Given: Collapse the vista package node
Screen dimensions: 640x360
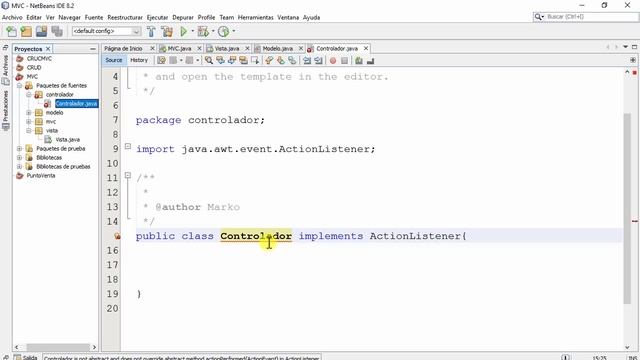Looking at the screenshot, I should tap(29, 131).
